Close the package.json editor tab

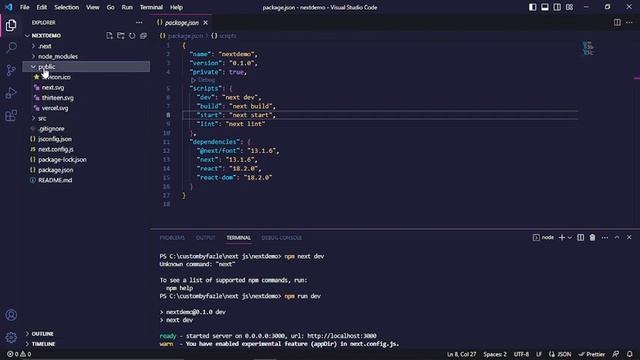click(205, 22)
